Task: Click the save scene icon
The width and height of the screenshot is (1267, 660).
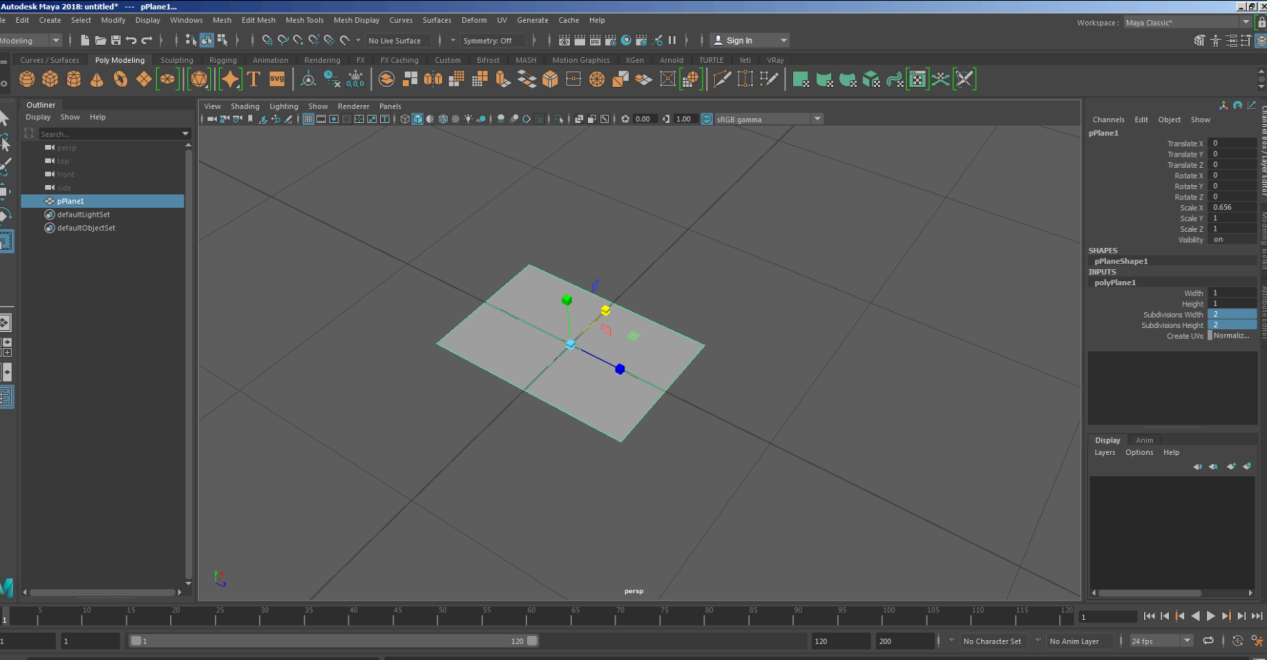Action: click(116, 40)
